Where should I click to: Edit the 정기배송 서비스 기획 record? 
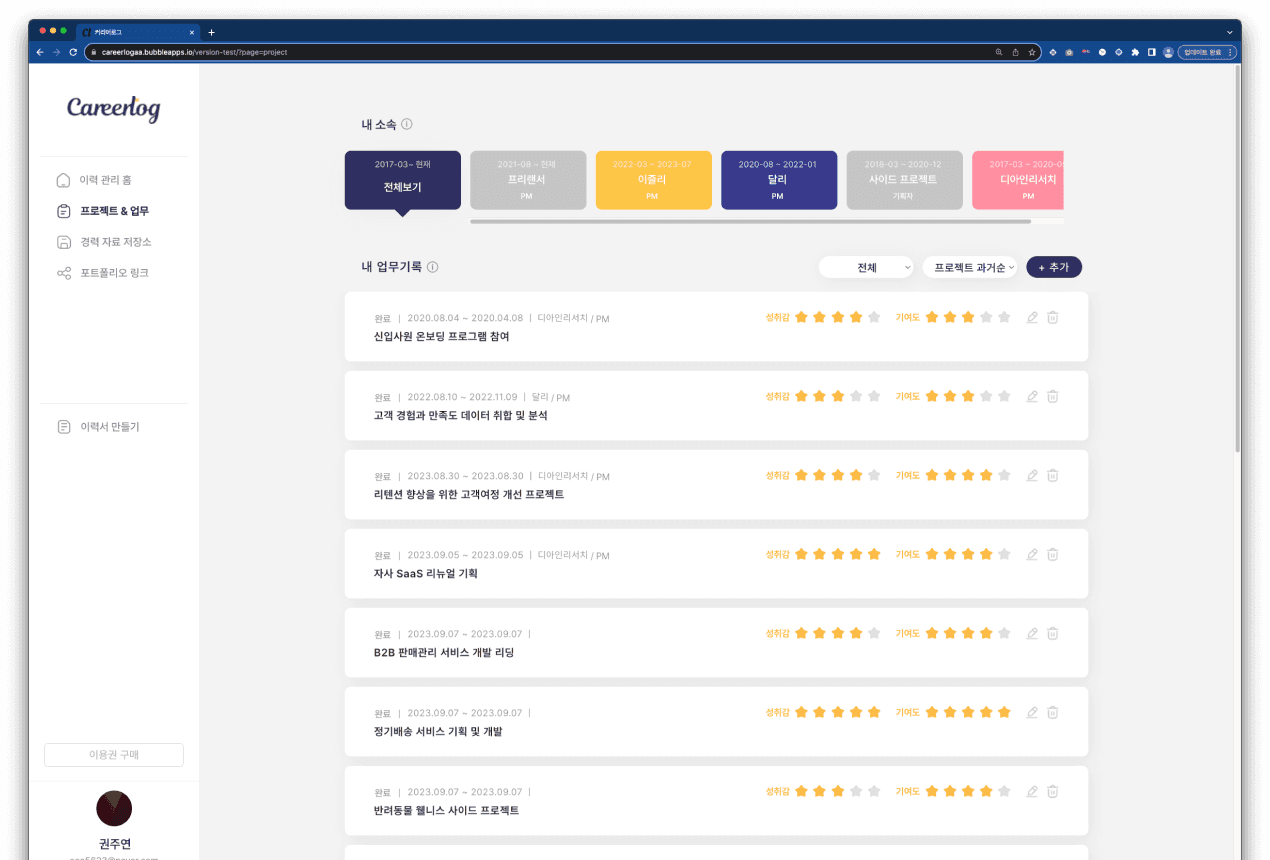[x=1032, y=712]
